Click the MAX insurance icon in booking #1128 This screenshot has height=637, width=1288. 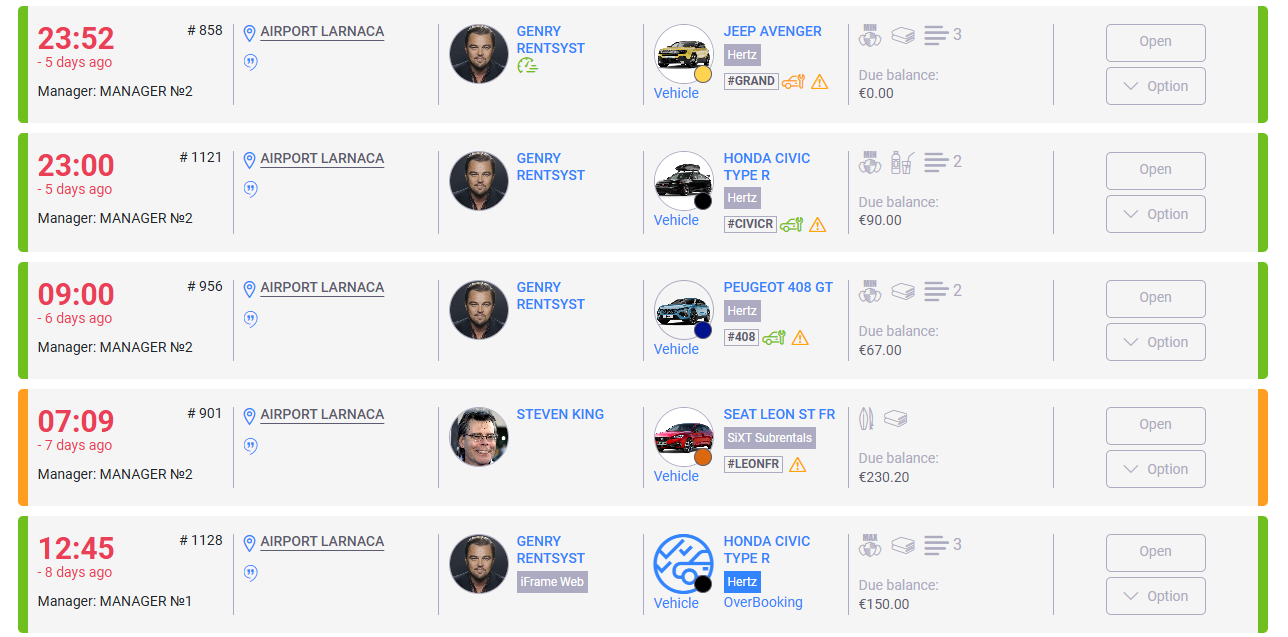870,545
